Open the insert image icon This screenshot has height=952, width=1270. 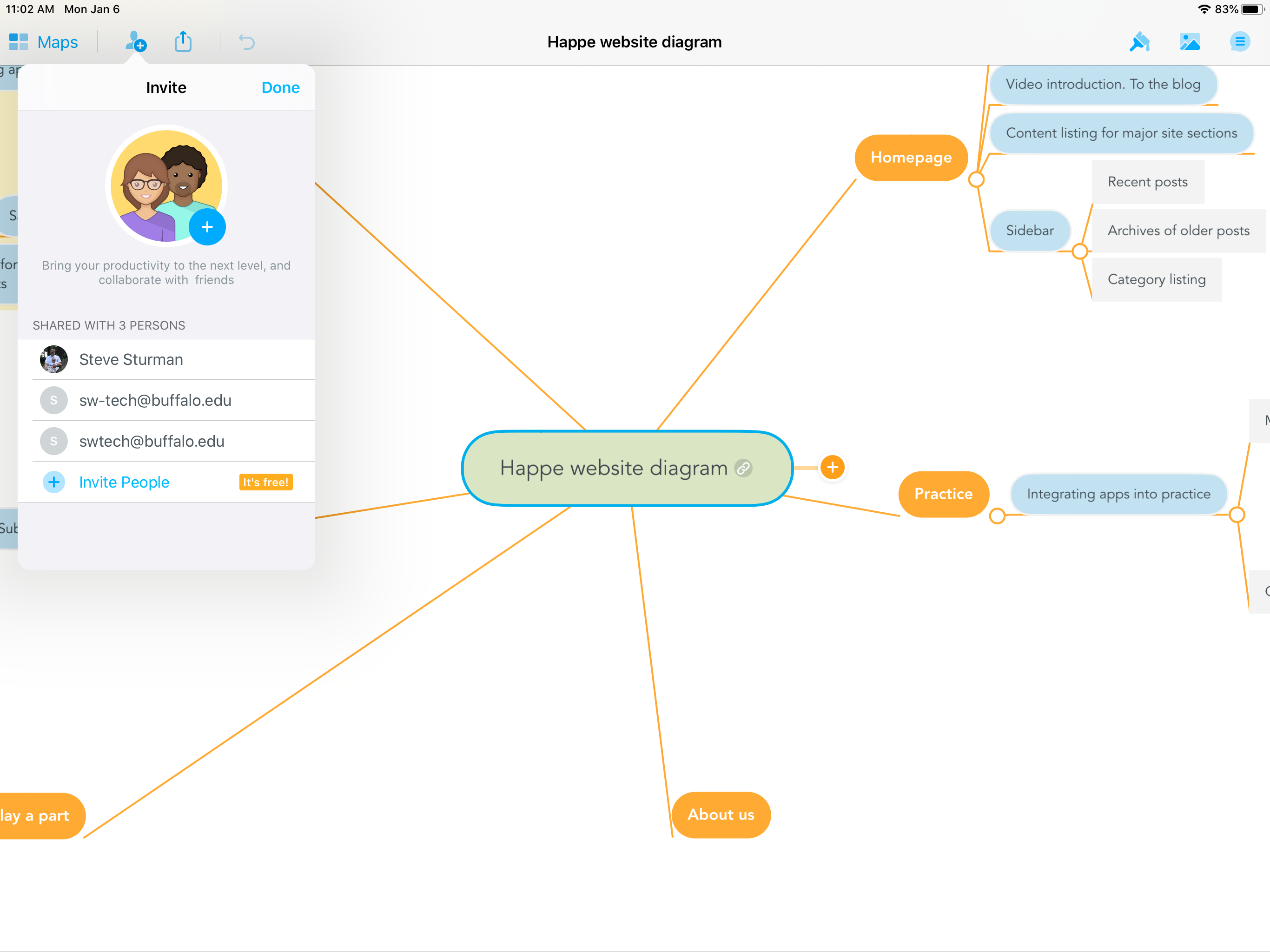[x=1190, y=42]
